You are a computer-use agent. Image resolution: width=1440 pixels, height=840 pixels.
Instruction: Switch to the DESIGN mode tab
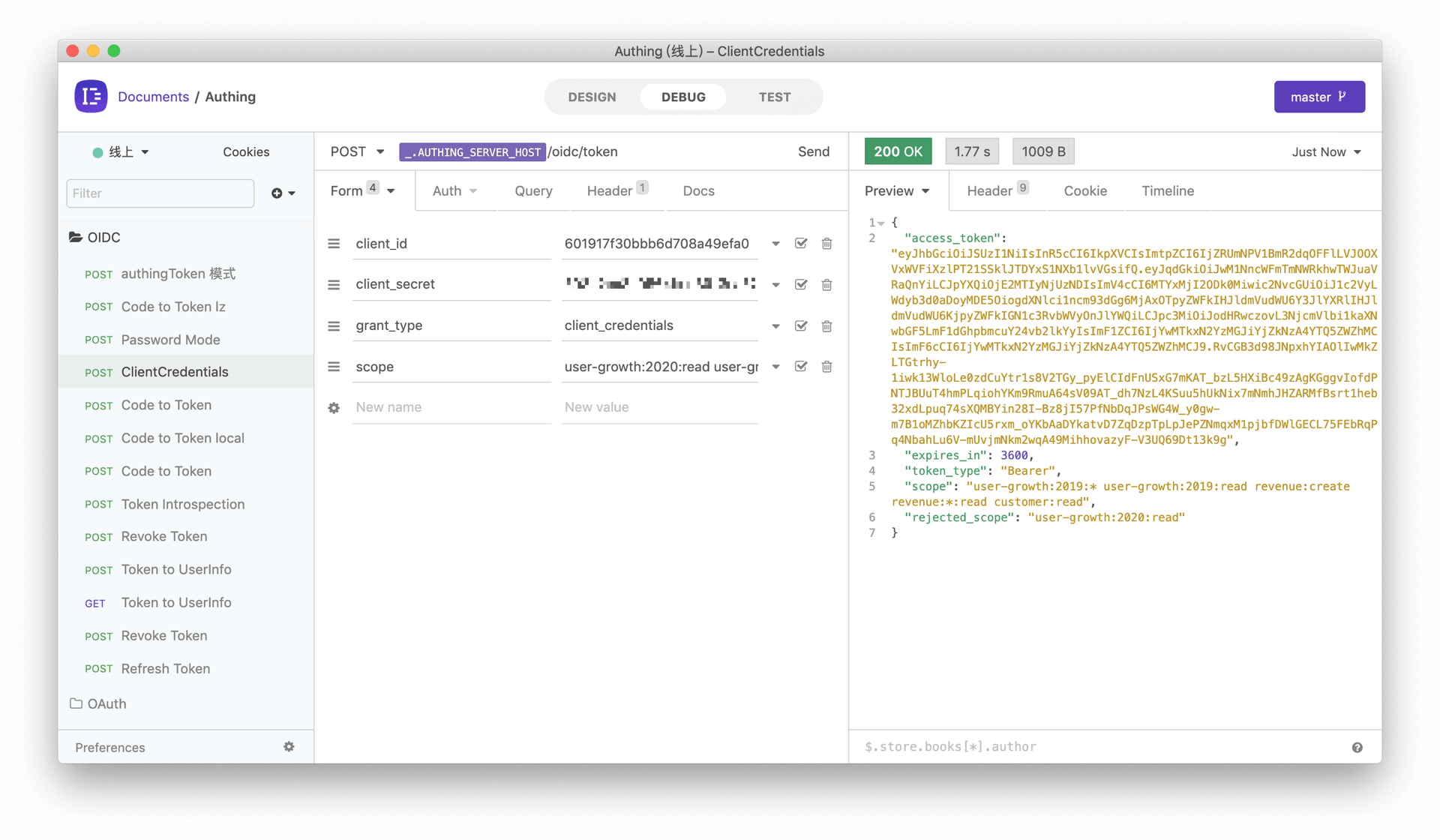(x=592, y=97)
